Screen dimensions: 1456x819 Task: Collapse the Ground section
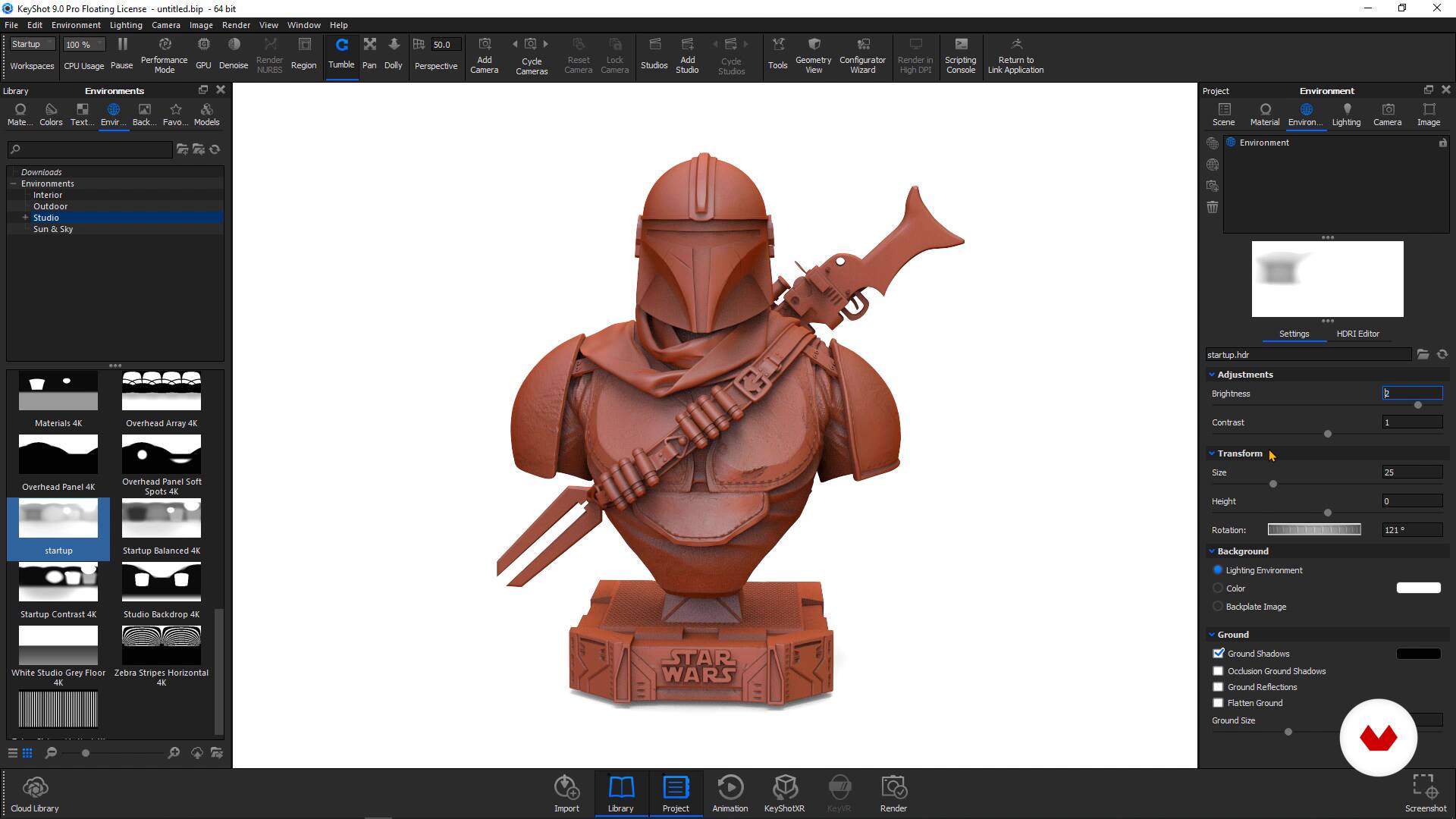tap(1212, 635)
